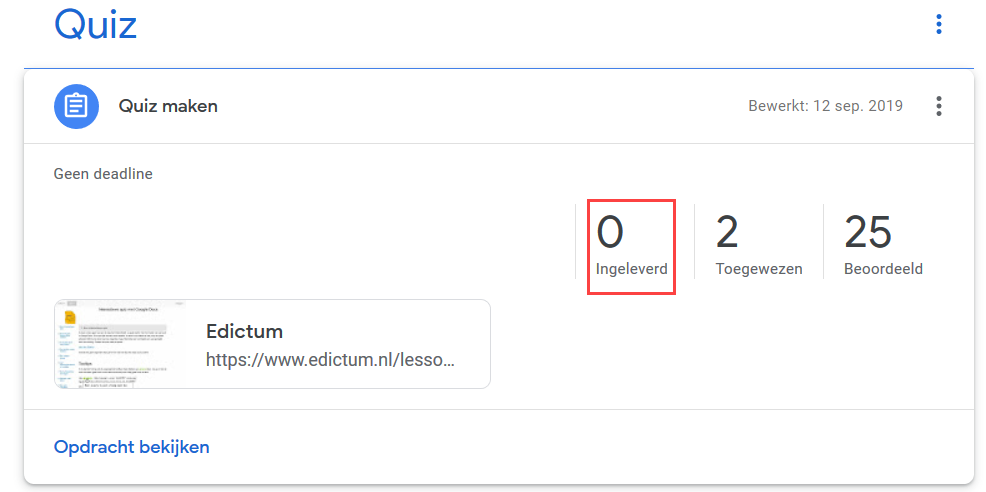The height and width of the screenshot is (492, 986).
Task: Click the blue divider line under Quiz heading
Action: pos(499,68)
